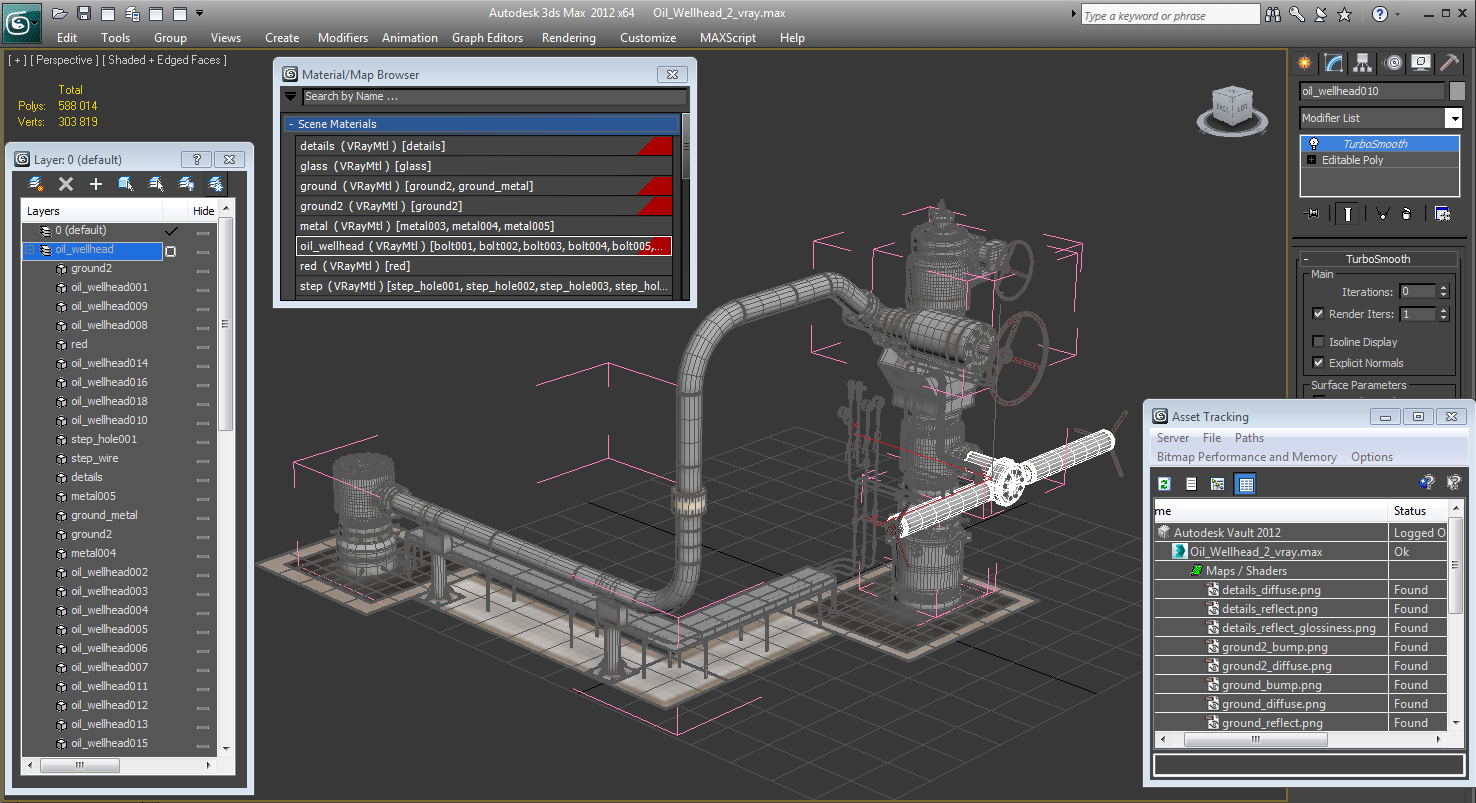The image size is (1476, 803).
Task: Open the Create command panel tab
Action: pos(1305,63)
